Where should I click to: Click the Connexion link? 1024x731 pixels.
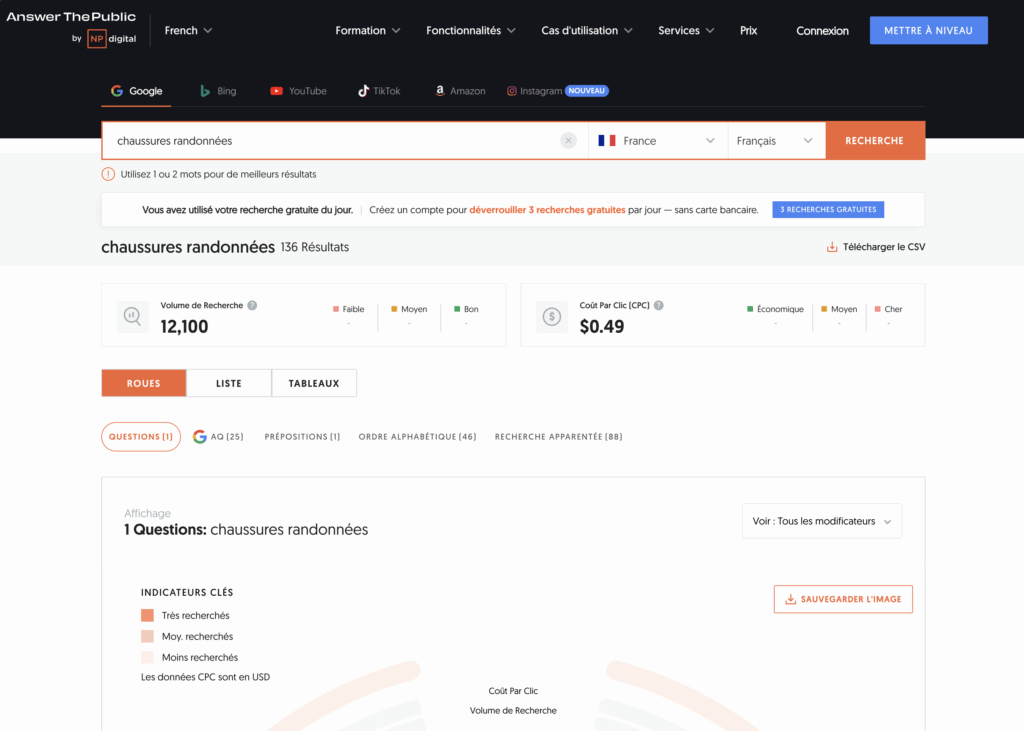822,31
